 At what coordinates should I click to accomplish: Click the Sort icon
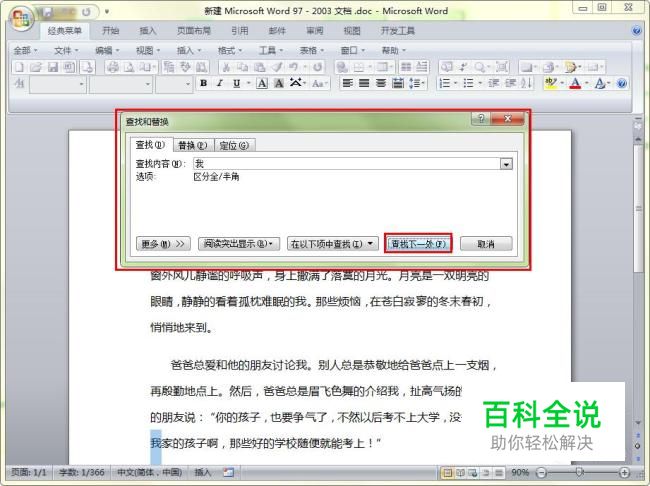coord(526,83)
